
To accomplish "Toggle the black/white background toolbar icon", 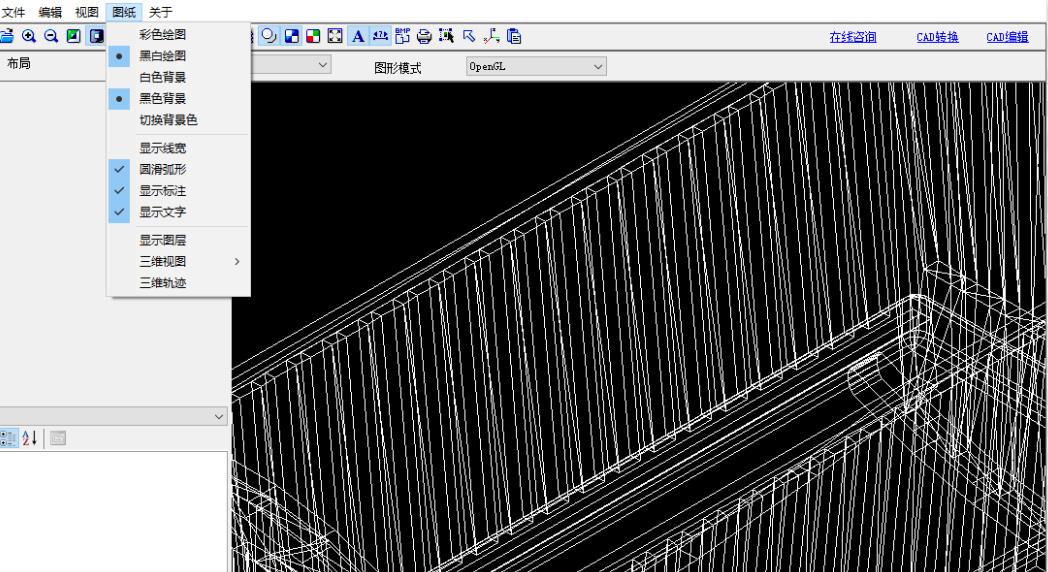I will tap(96, 36).
